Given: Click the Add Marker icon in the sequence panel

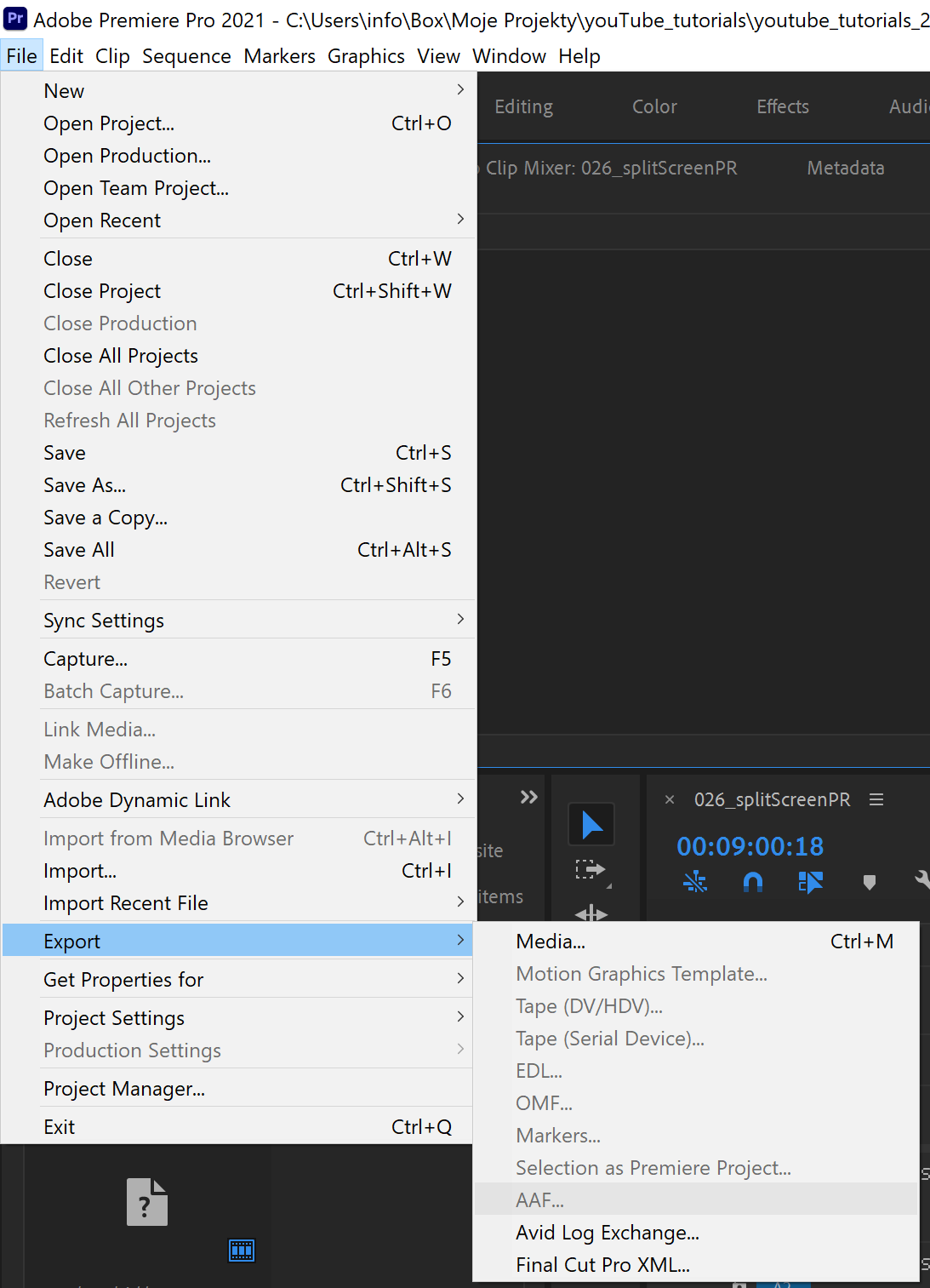Looking at the screenshot, I should [x=869, y=882].
